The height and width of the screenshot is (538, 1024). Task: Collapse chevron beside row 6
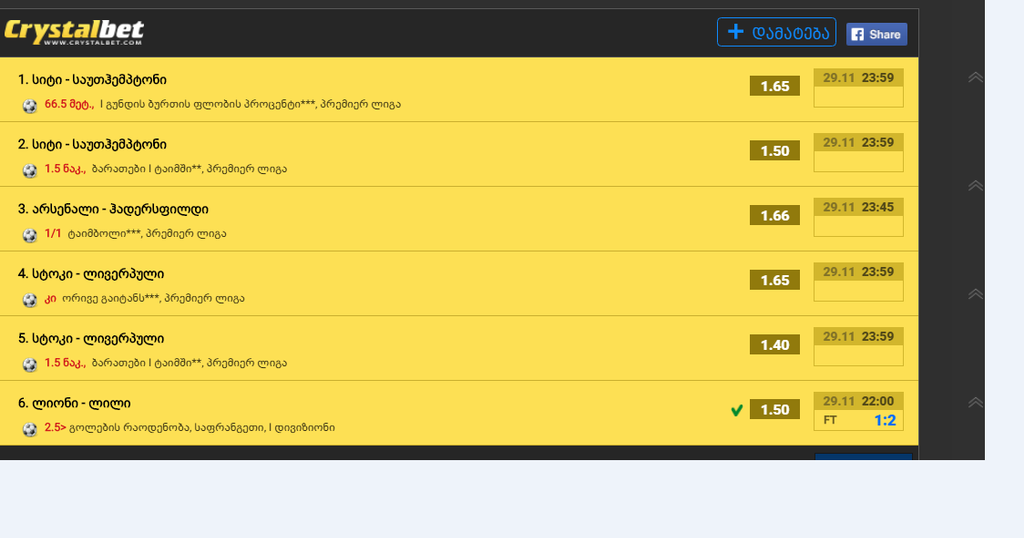click(x=975, y=402)
